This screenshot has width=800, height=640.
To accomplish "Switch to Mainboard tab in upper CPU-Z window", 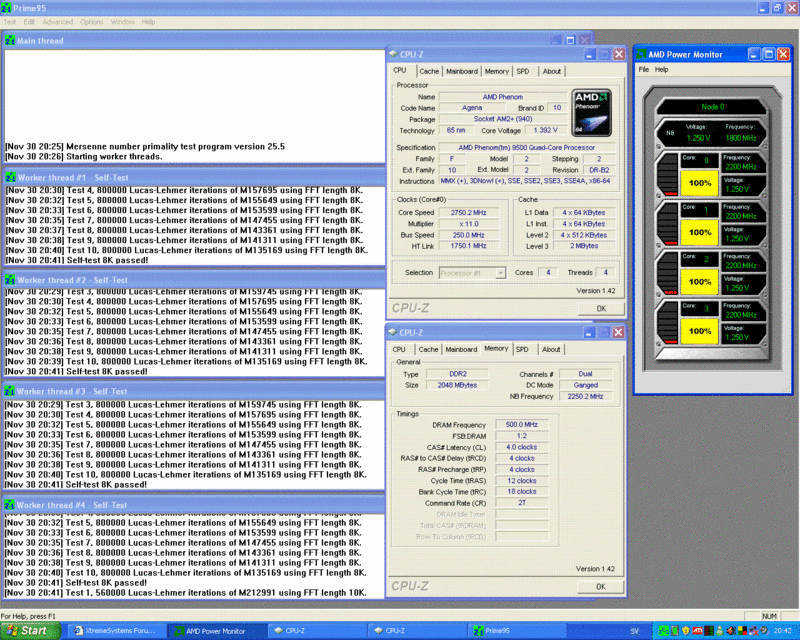I will pyautogui.click(x=462, y=71).
